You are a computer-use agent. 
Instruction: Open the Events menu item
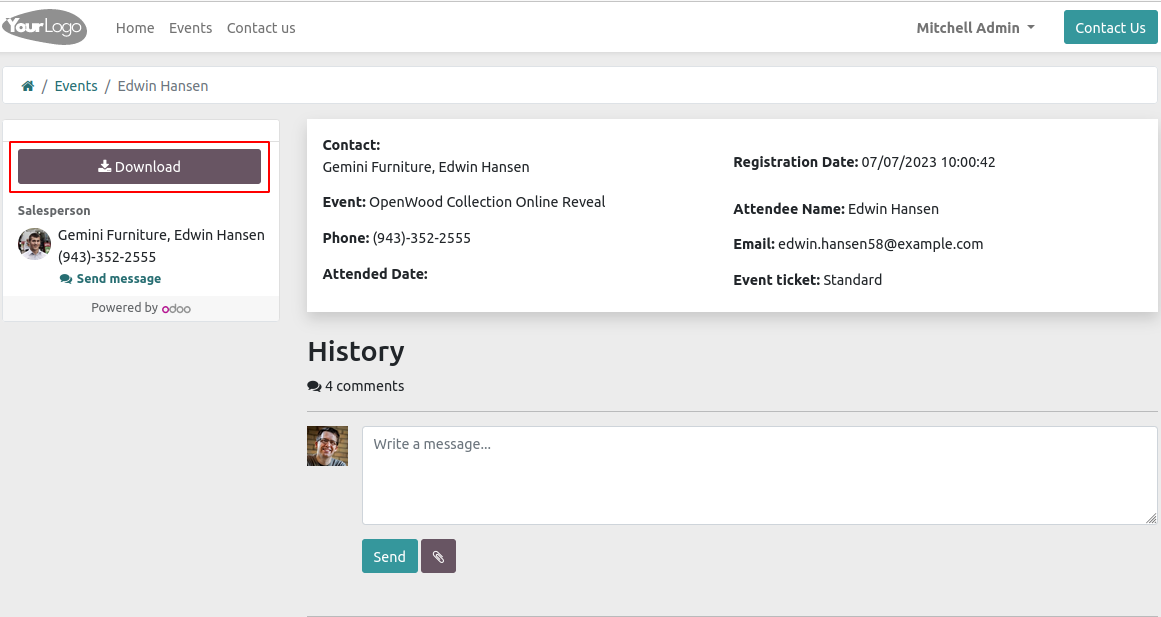pyautogui.click(x=190, y=28)
